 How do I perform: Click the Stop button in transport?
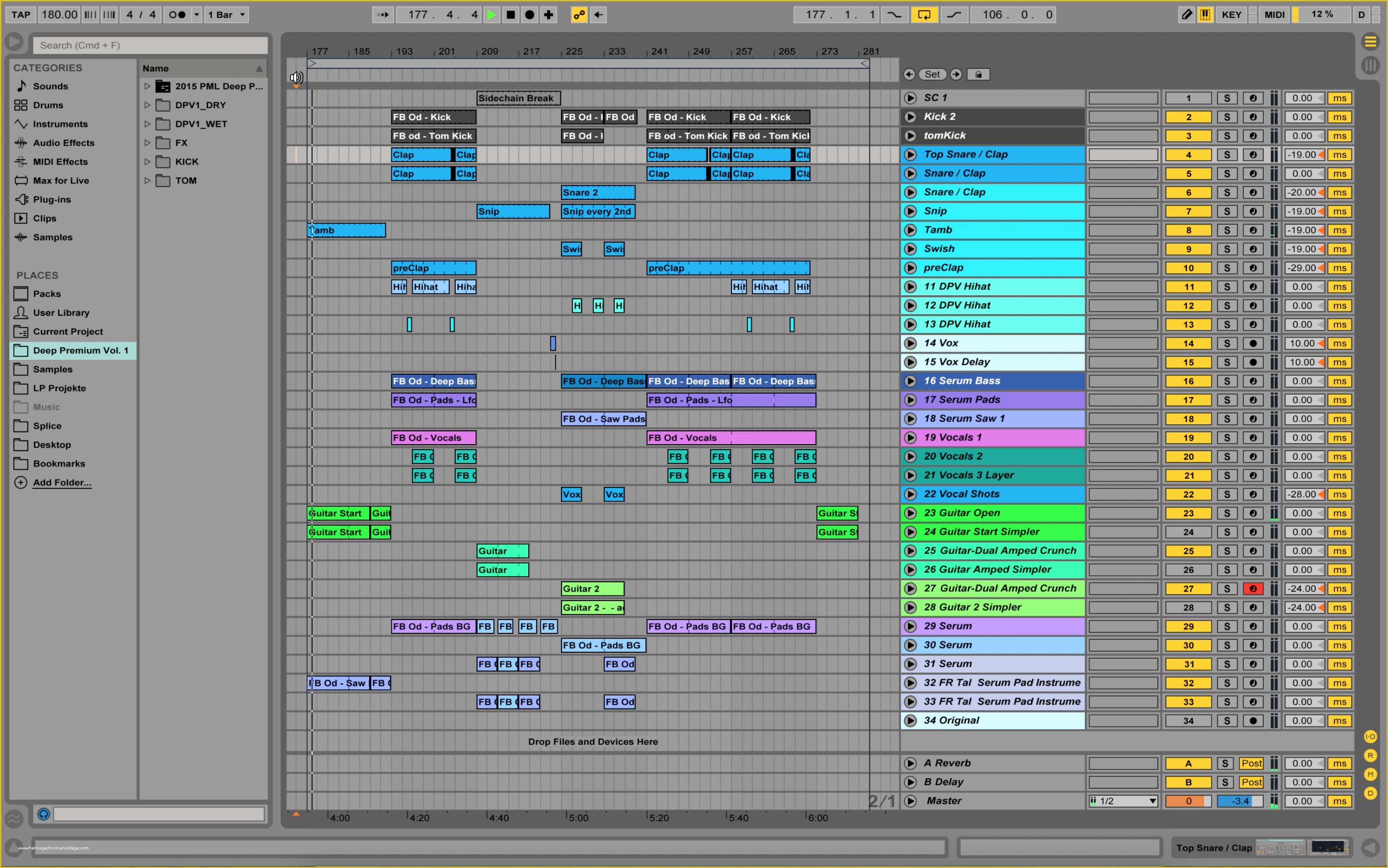[x=510, y=15]
